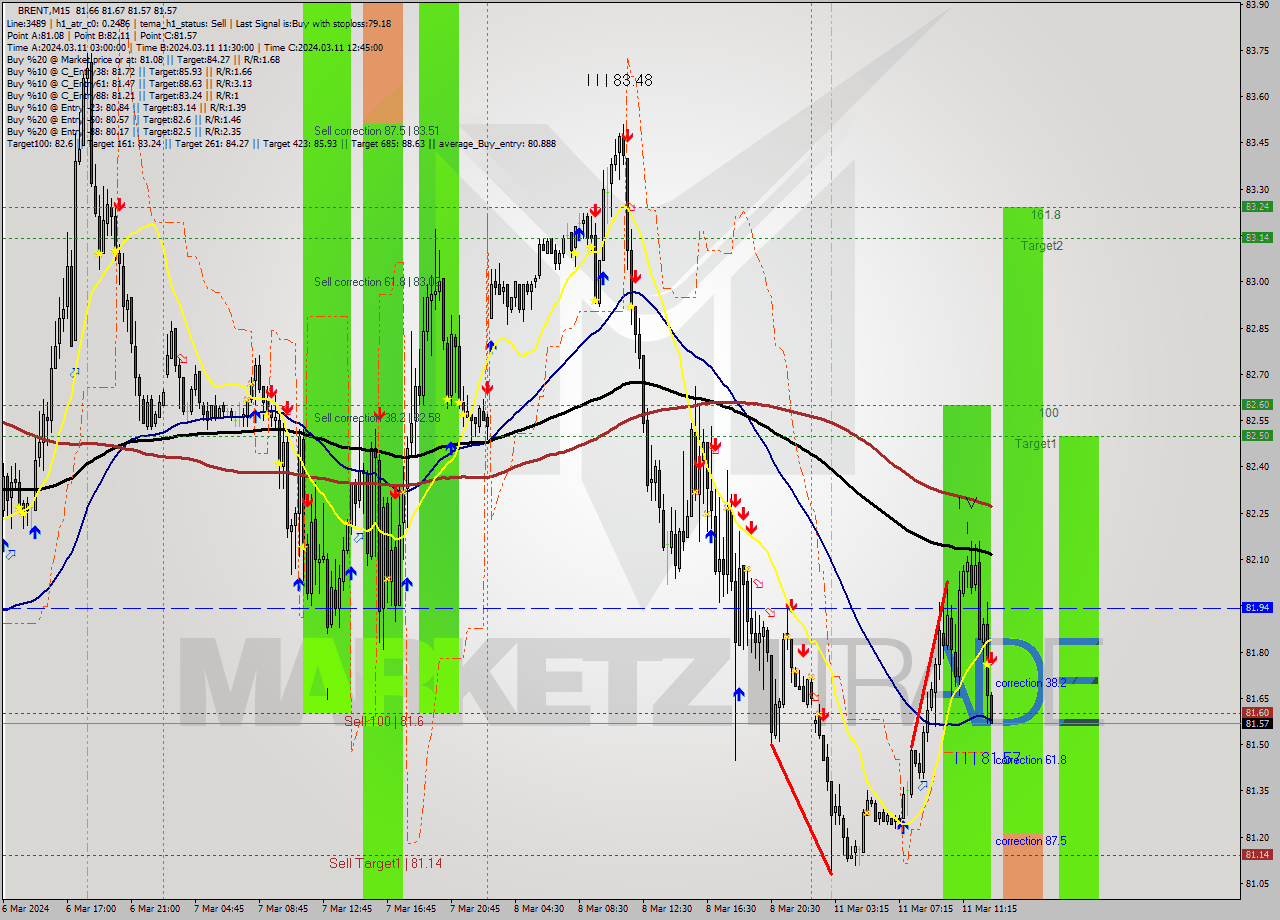Screen dimensions: 1280x920
Task: Click the '7 Mar 12:45' time axis label
Action: tap(347, 909)
